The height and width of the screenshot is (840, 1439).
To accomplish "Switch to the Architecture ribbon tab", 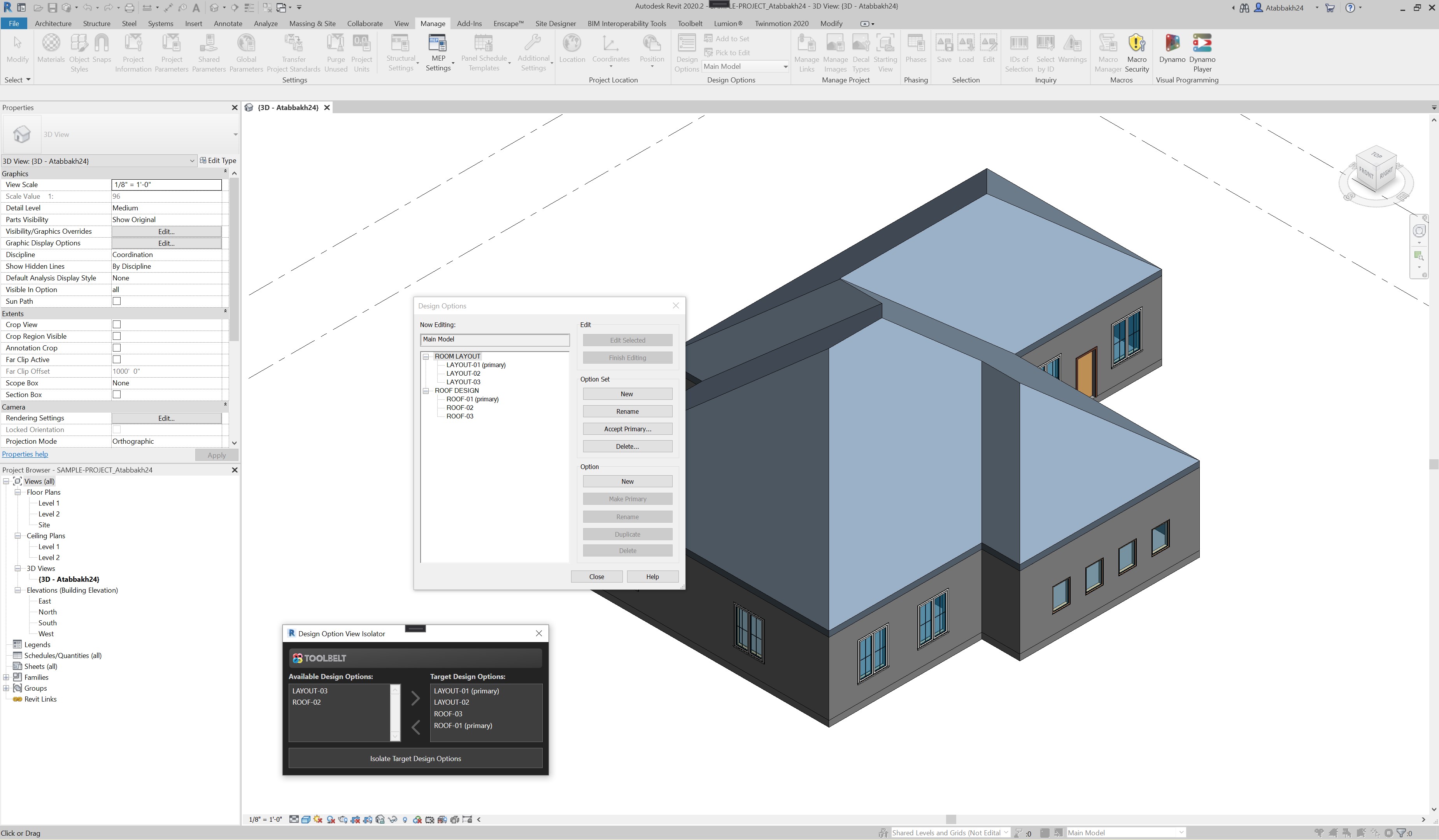I will pyautogui.click(x=53, y=23).
